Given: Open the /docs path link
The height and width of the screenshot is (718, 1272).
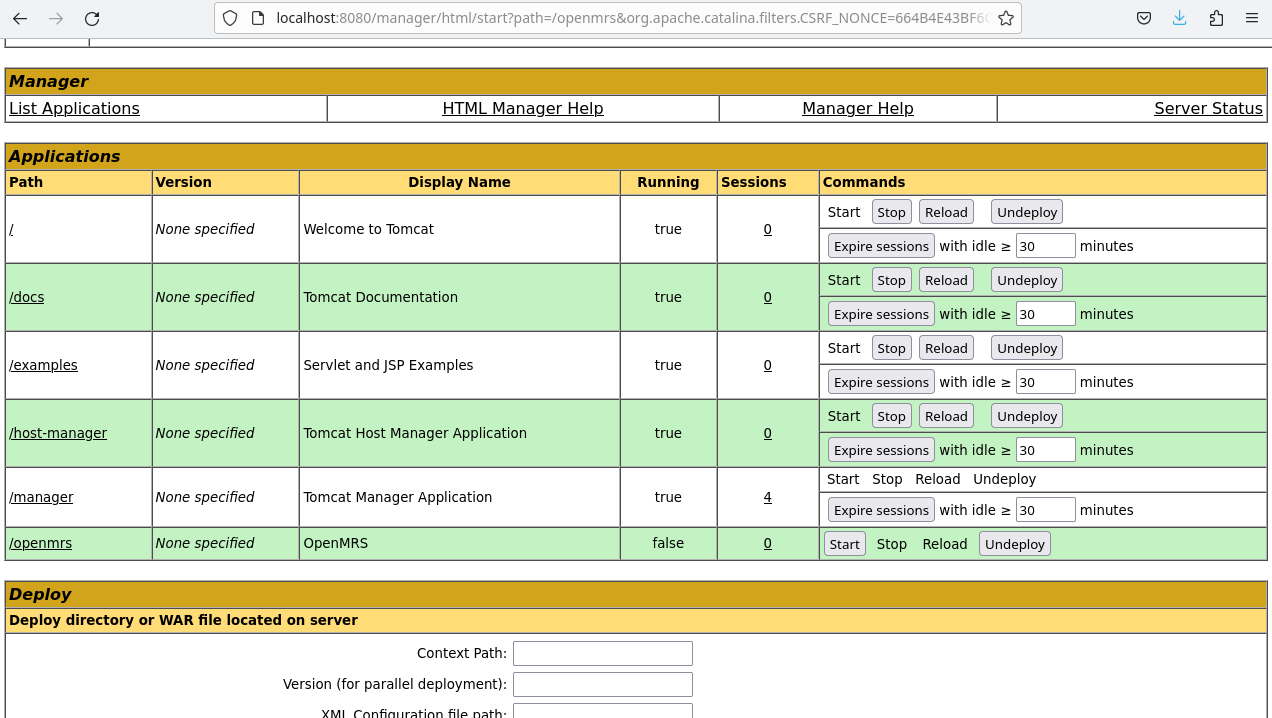Looking at the screenshot, I should (27, 297).
